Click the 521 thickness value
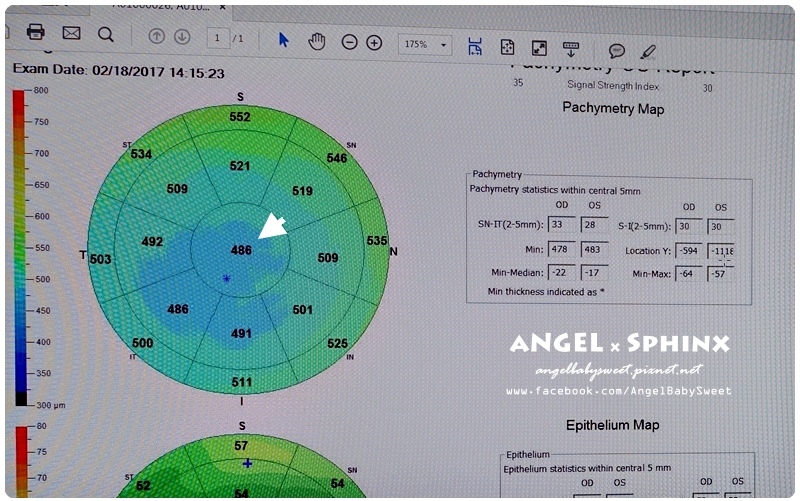The image size is (800, 501). (x=240, y=166)
